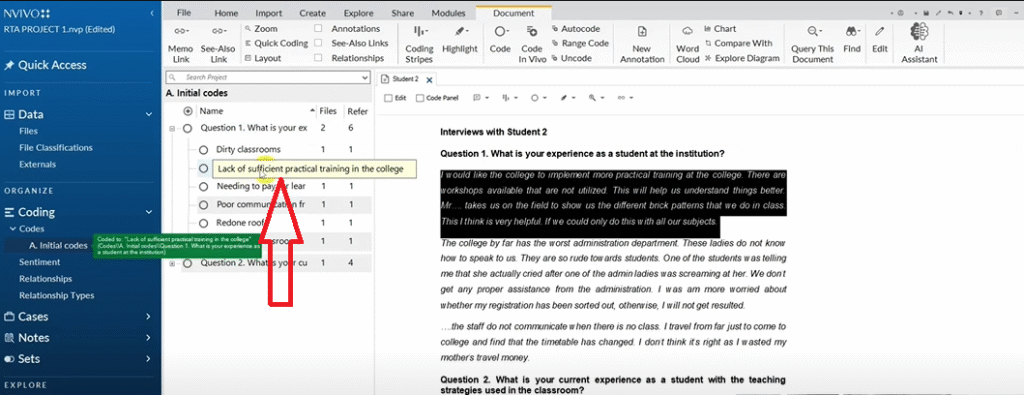Click the Search Project input field
The image size is (1024, 395).
point(268,77)
